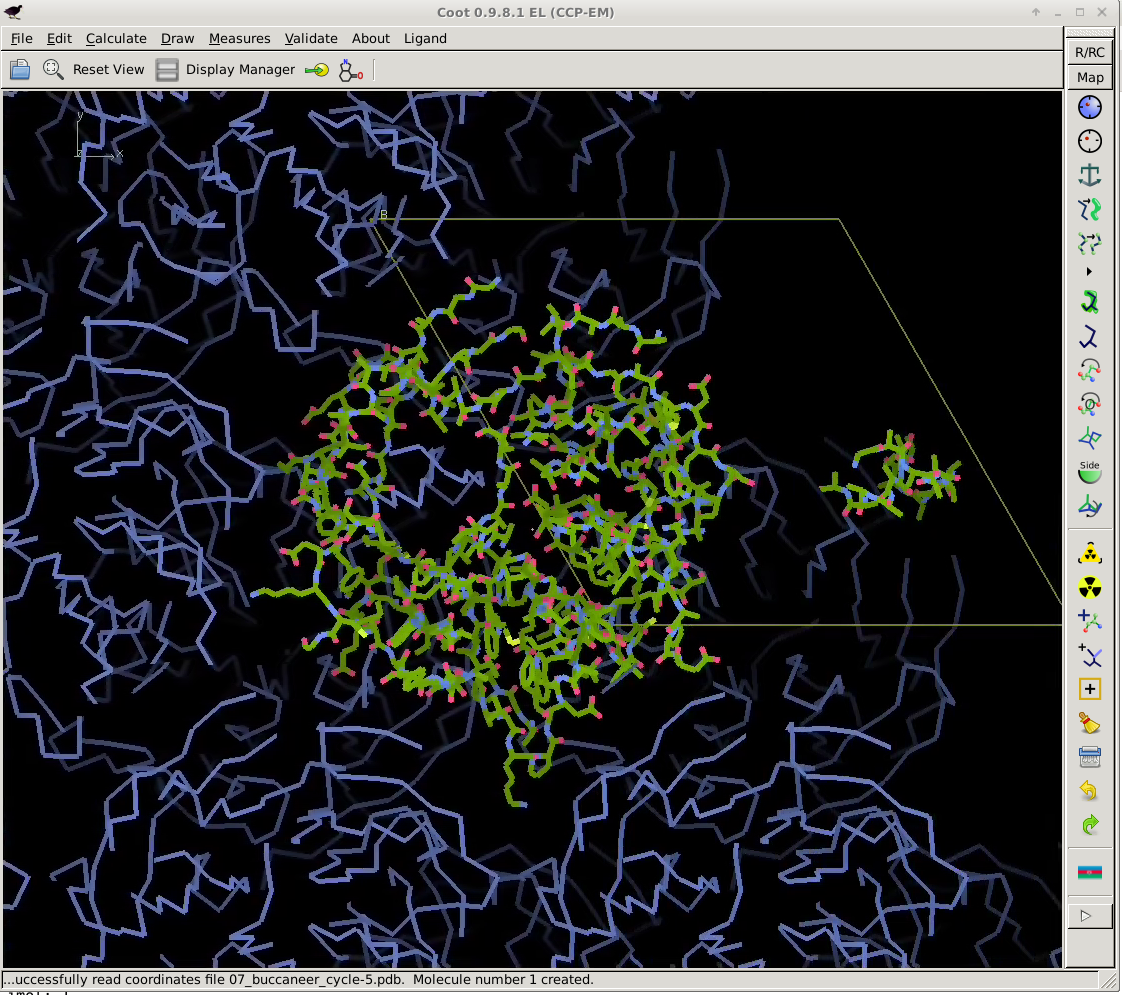Click the up-arrow keep-above button in title bar
Screen dimensions: 1122x995
[1035, 12]
